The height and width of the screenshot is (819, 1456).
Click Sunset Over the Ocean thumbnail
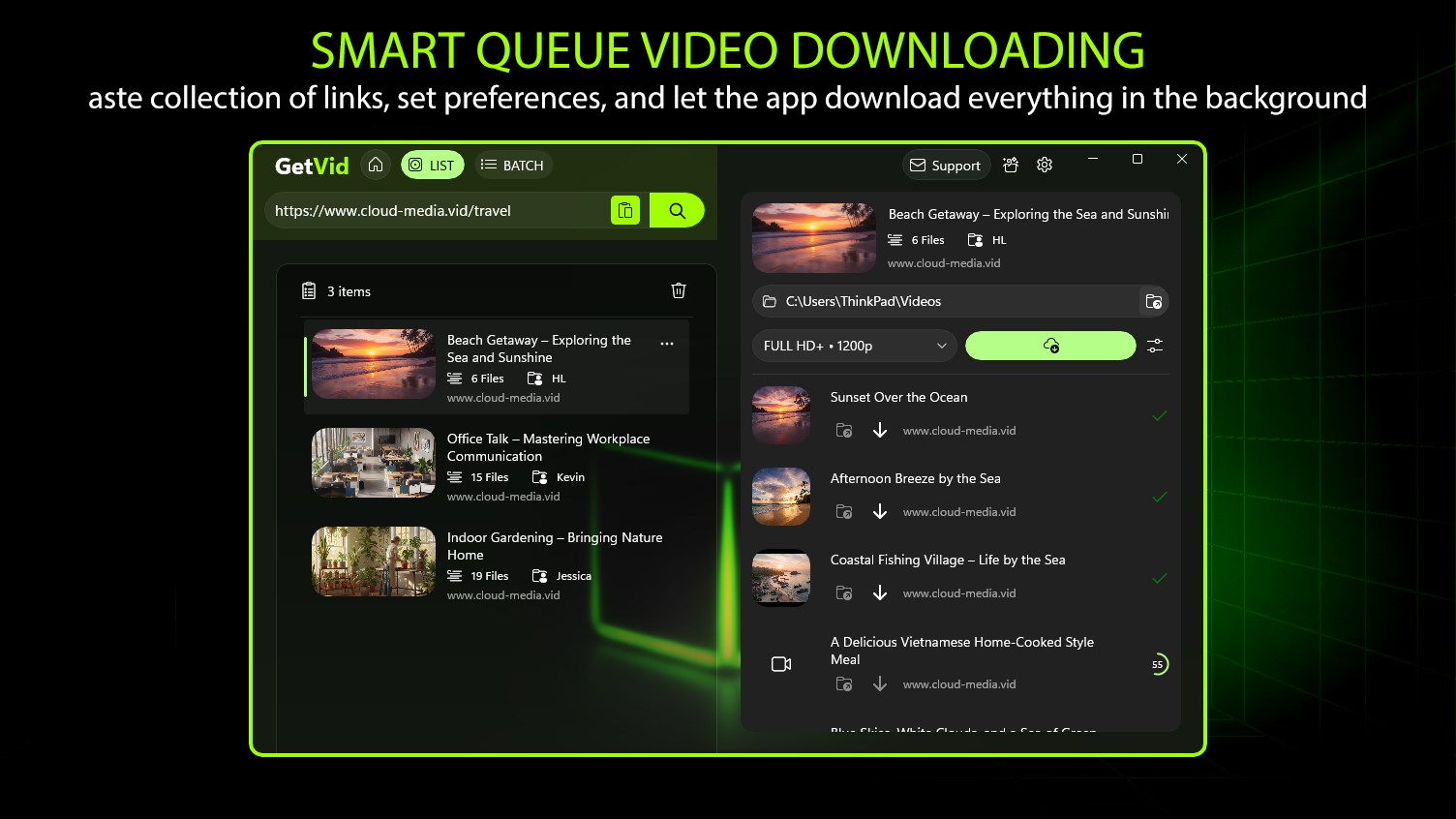coord(781,415)
